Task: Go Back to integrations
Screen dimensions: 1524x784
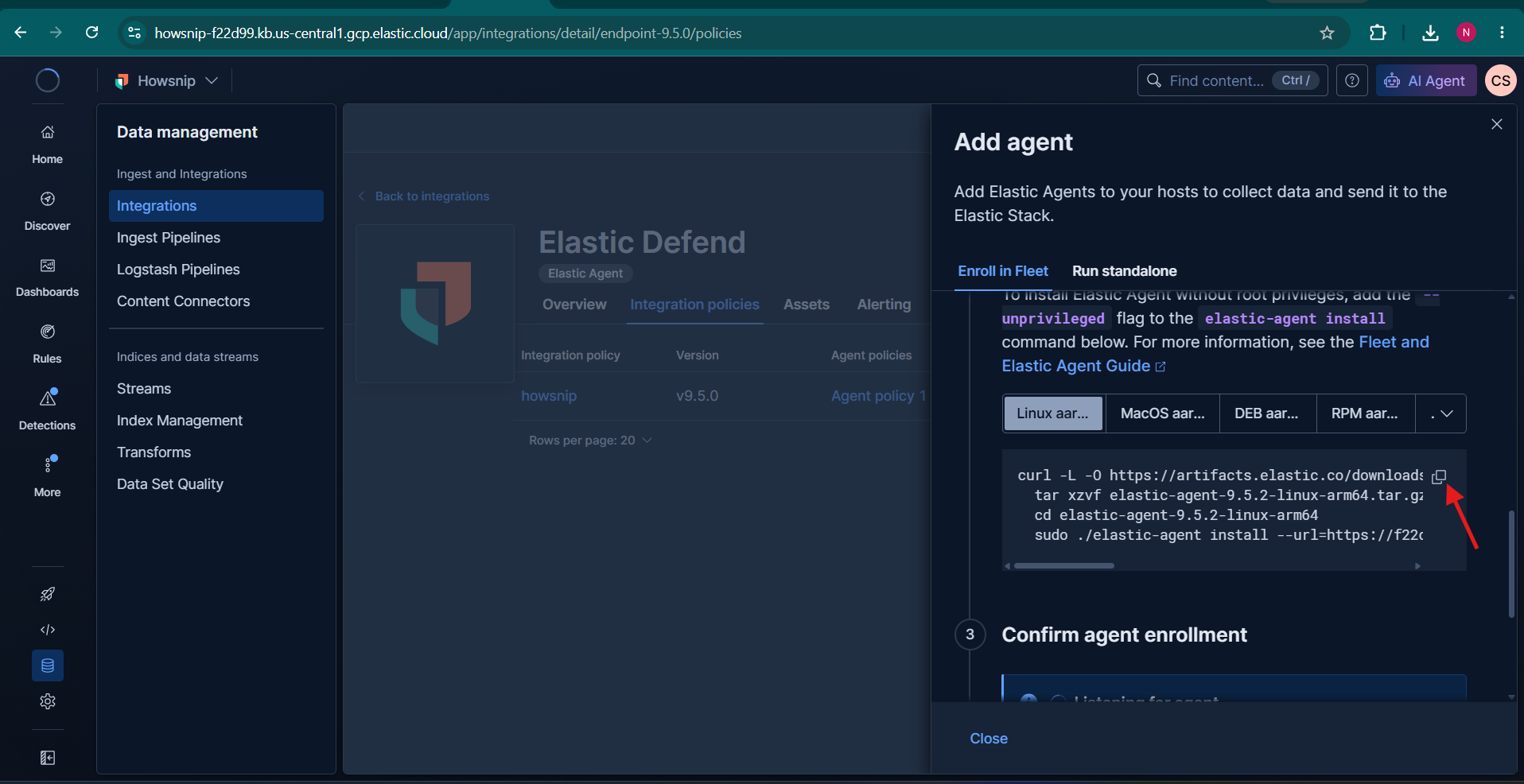Action: coord(424,196)
